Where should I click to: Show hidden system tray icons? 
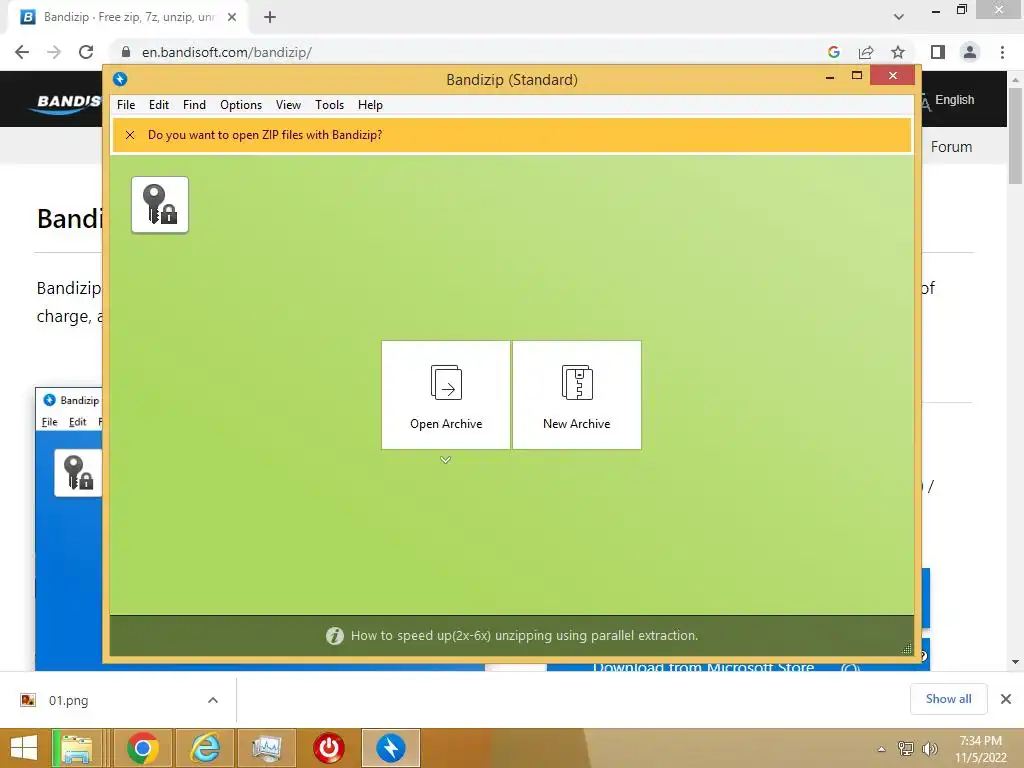coord(882,749)
